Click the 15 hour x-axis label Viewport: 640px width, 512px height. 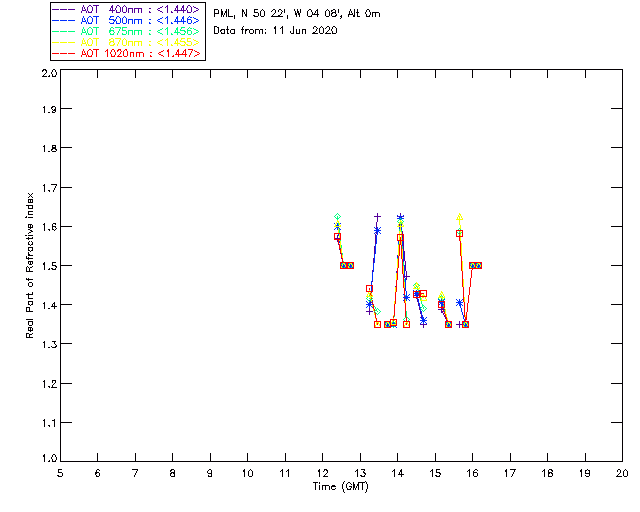pos(435,473)
